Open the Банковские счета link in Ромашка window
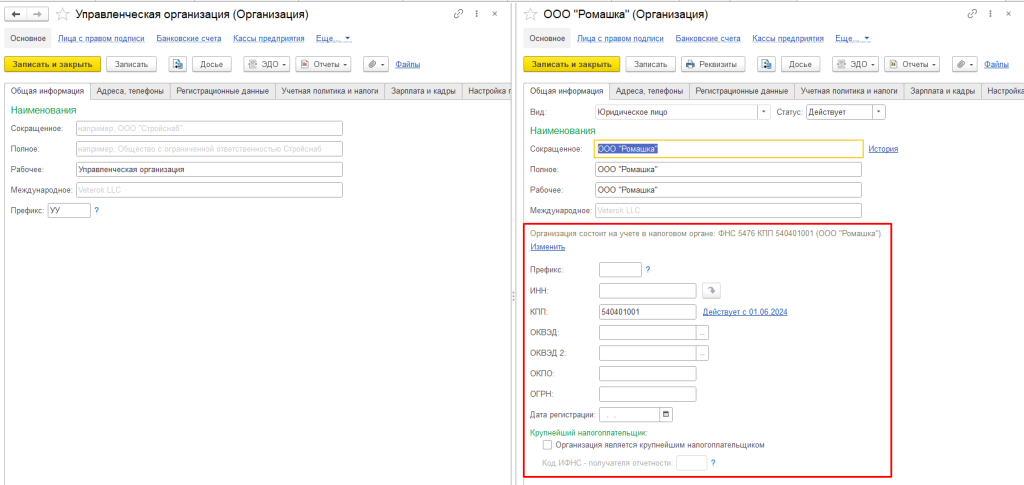The image size is (1024, 485). [x=708, y=38]
